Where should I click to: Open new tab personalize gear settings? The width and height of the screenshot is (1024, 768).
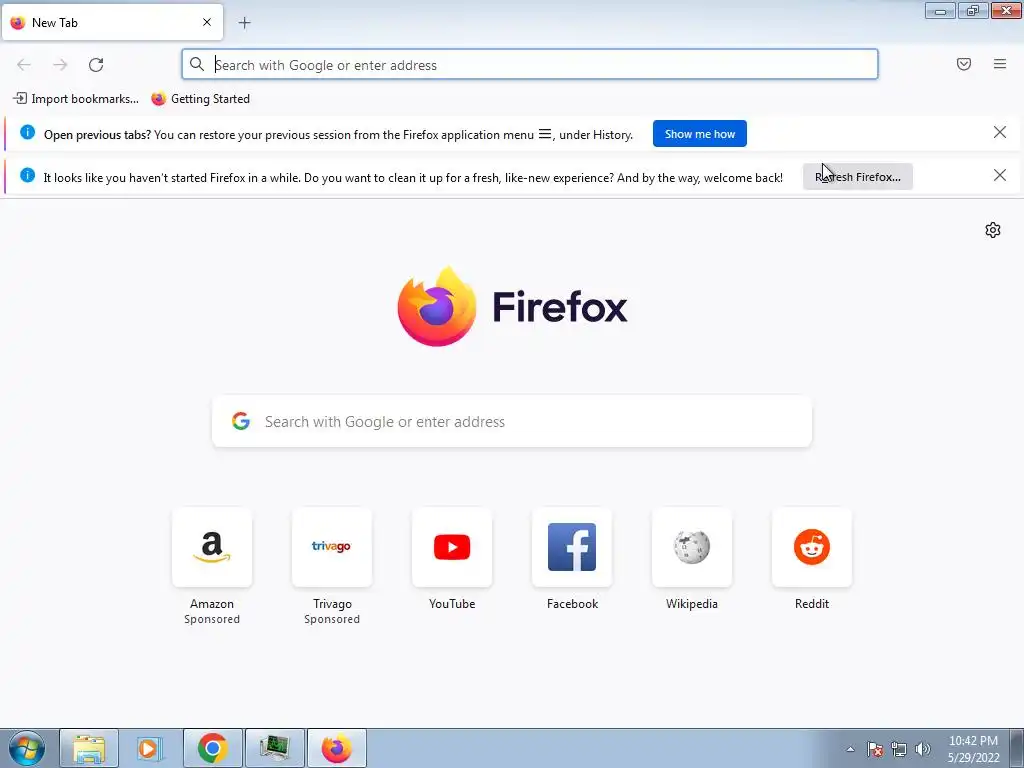tap(993, 230)
